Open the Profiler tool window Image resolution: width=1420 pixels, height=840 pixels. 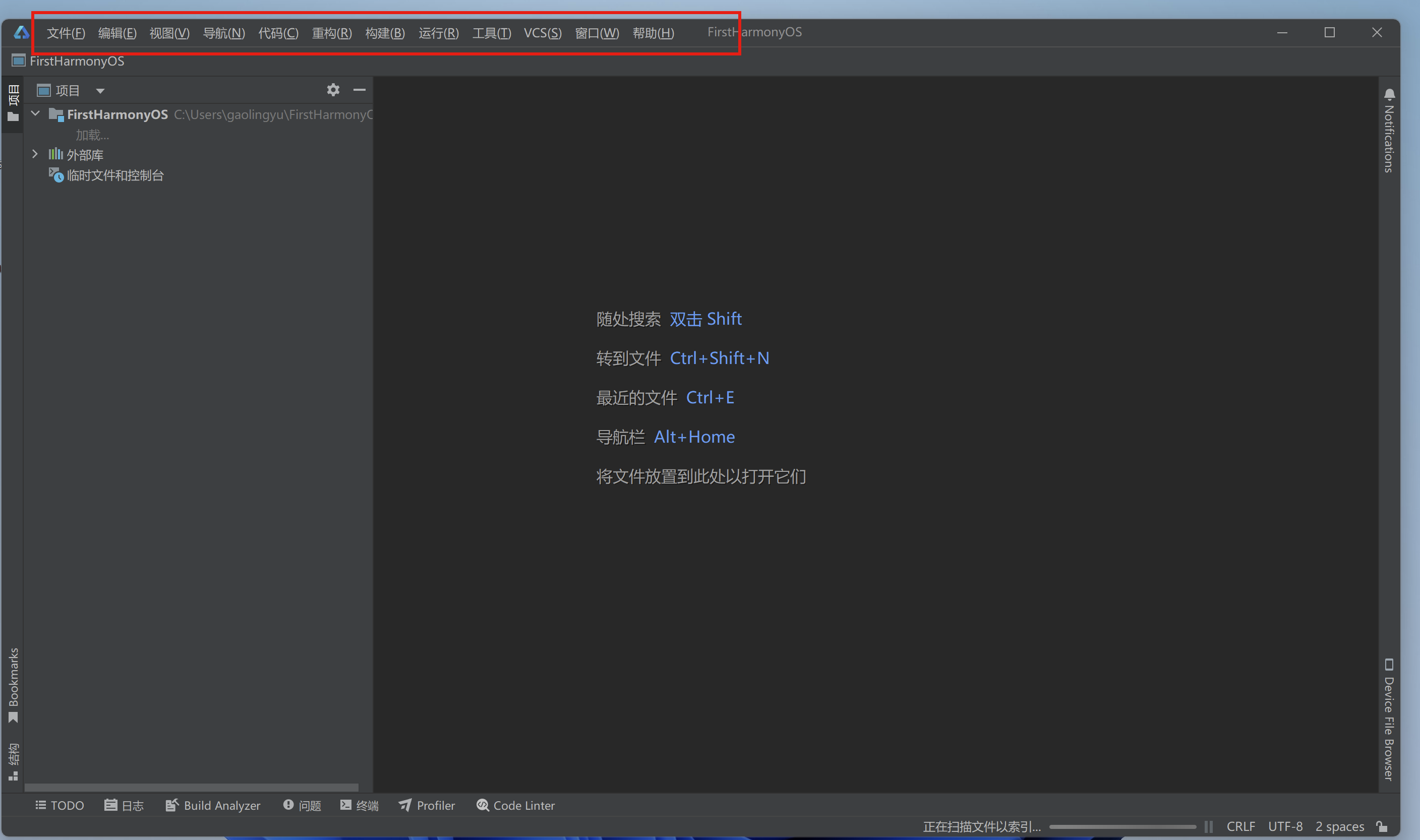pos(427,805)
